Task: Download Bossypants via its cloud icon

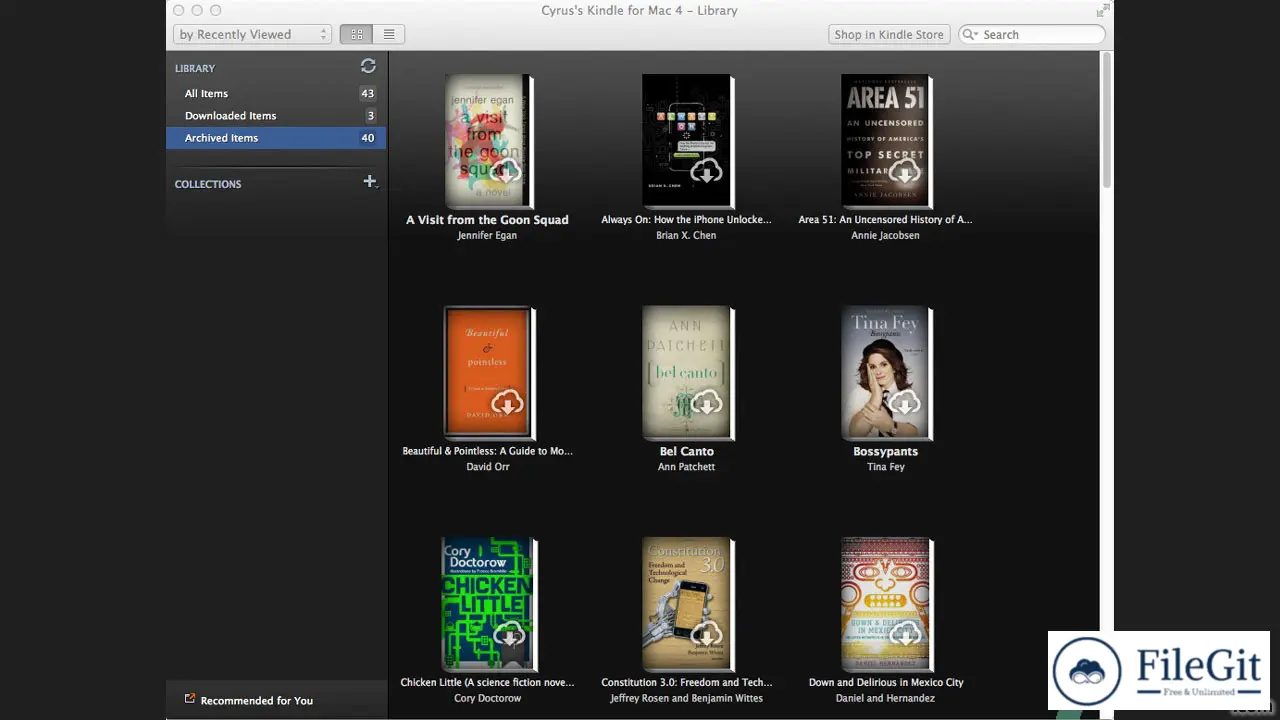Action: [904, 403]
